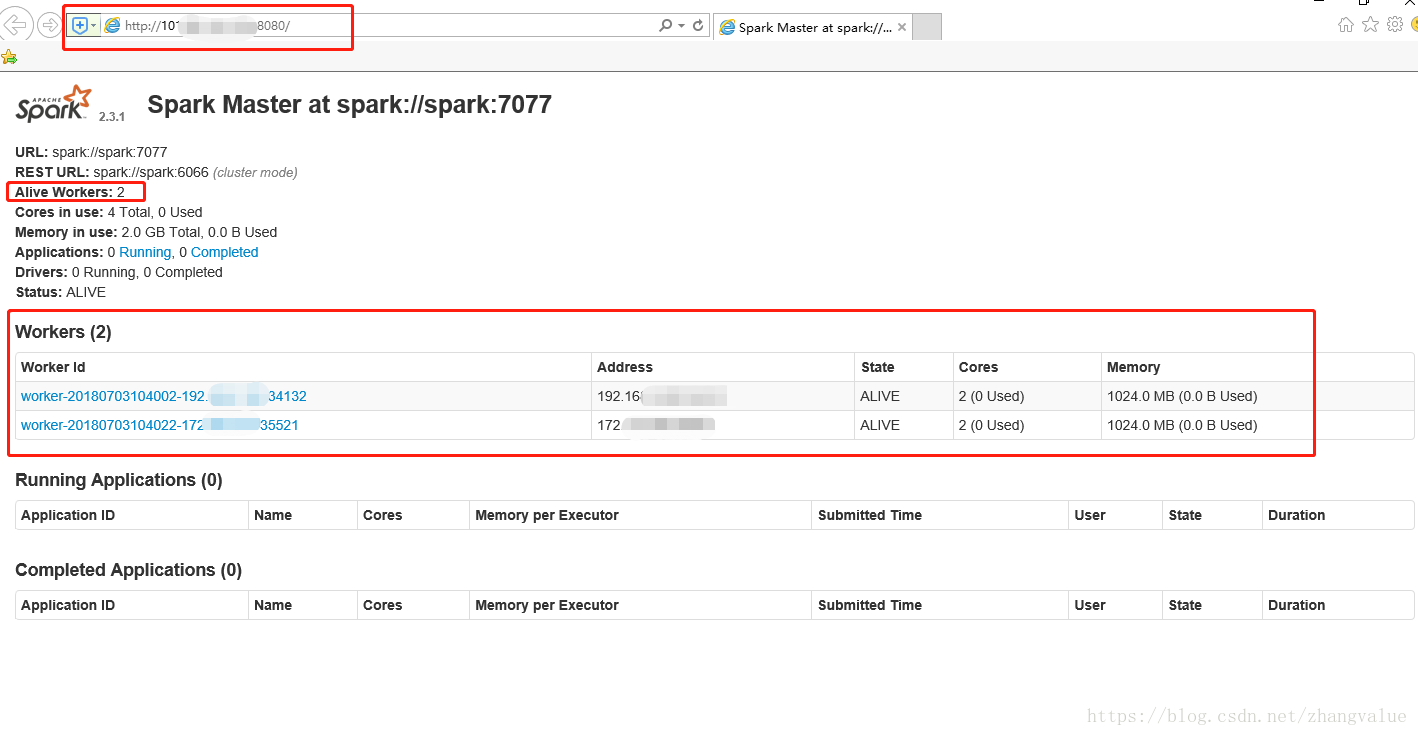Click 'Cores in use: 4 Total, 0 Used'
1418x736 pixels.
click(x=109, y=212)
